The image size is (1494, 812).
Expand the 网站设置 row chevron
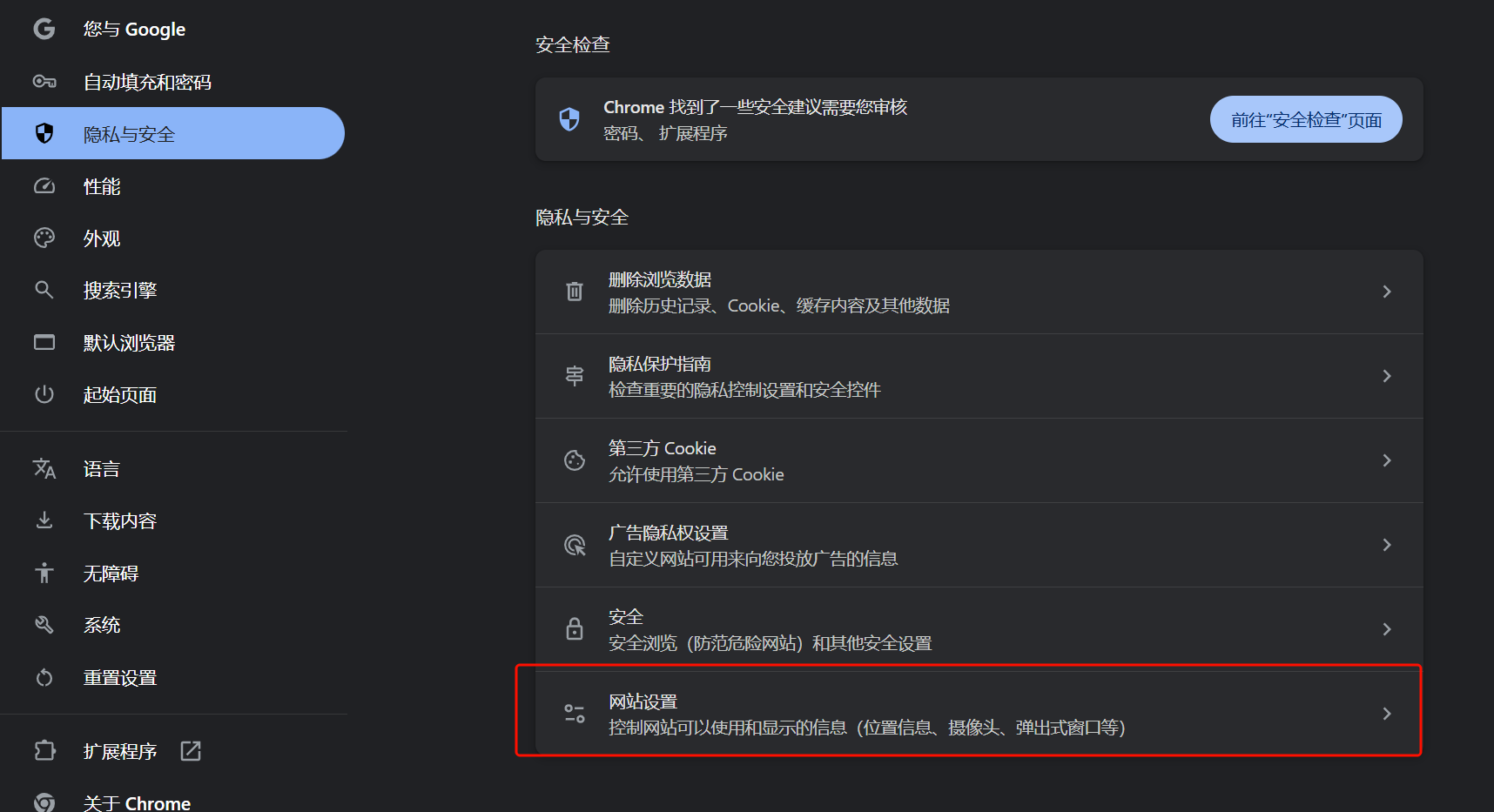pyautogui.click(x=1387, y=714)
